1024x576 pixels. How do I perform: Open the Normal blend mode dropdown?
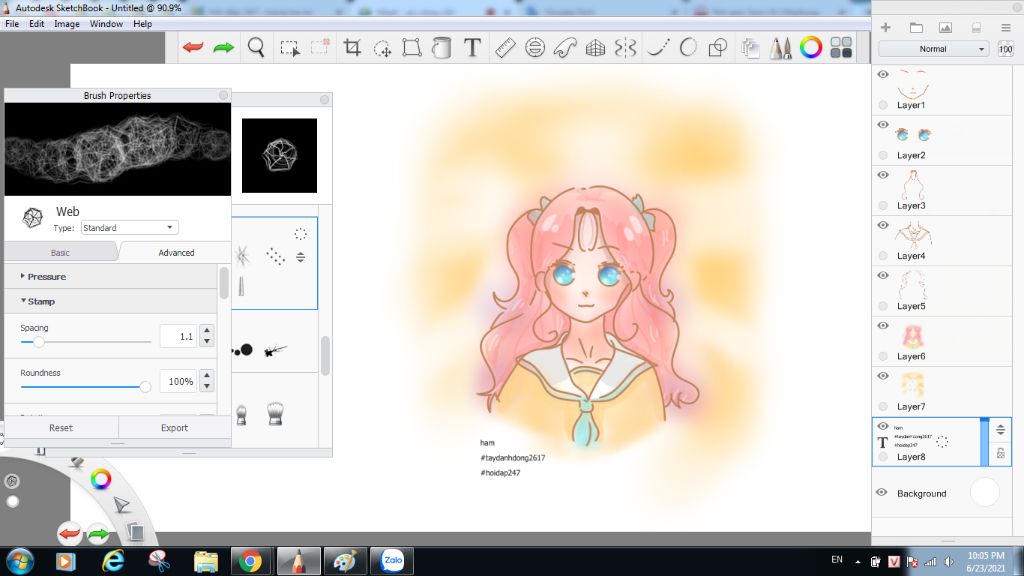pos(934,49)
